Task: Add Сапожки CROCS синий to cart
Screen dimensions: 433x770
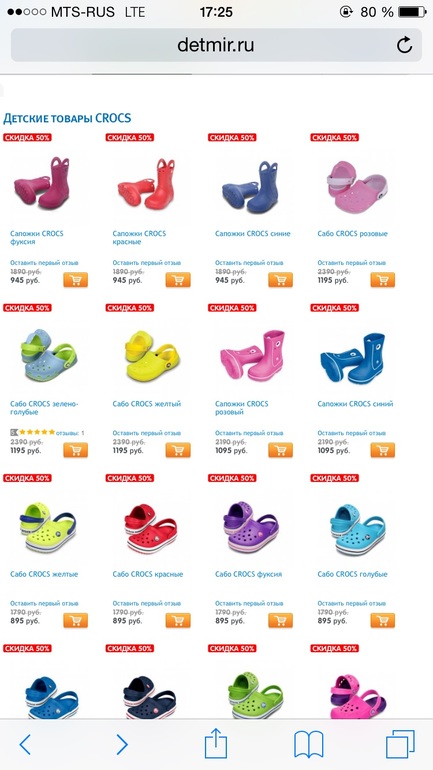Action: click(x=382, y=450)
